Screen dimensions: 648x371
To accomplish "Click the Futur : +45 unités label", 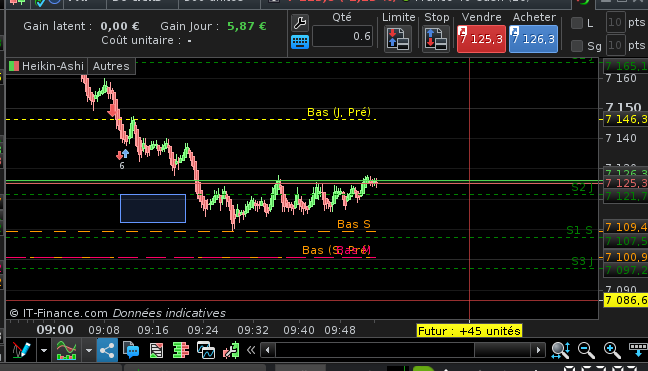I will click(x=469, y=331).
